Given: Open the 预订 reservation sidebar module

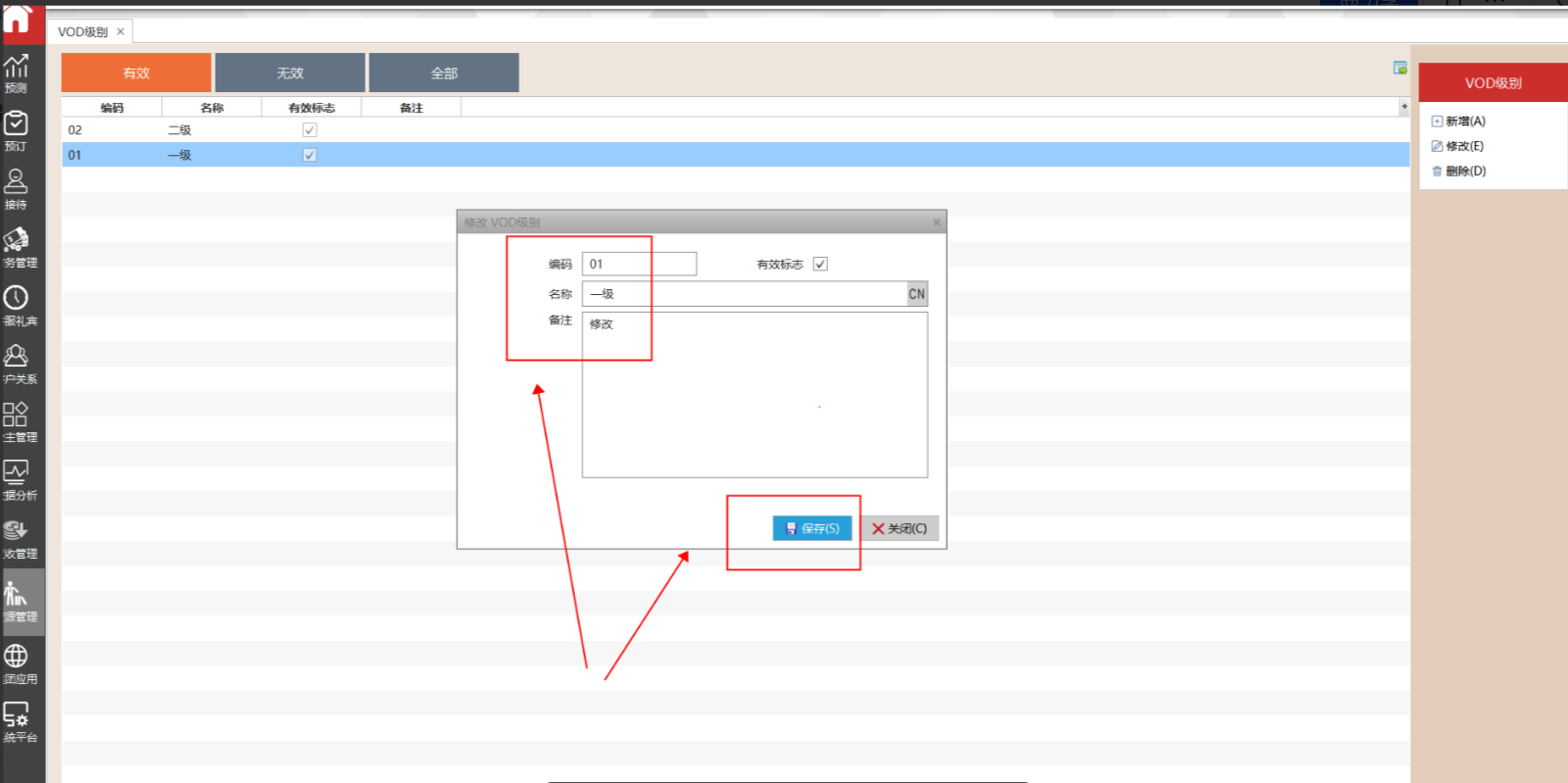Looking at the screenshot, I should click(17, 130).
